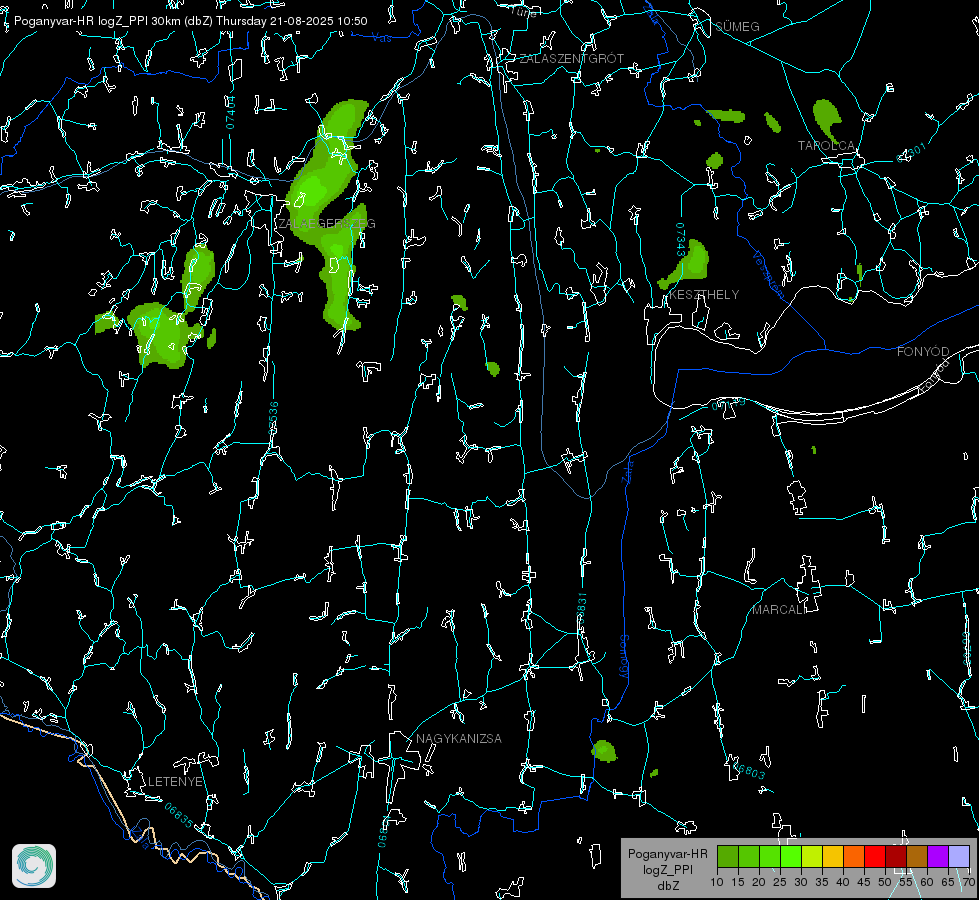Image resolution: width=979 pixels, height=900 pixels.
Task: Click the ZALASZENTGRÓT town label
Action: click(x=571, y=58)
